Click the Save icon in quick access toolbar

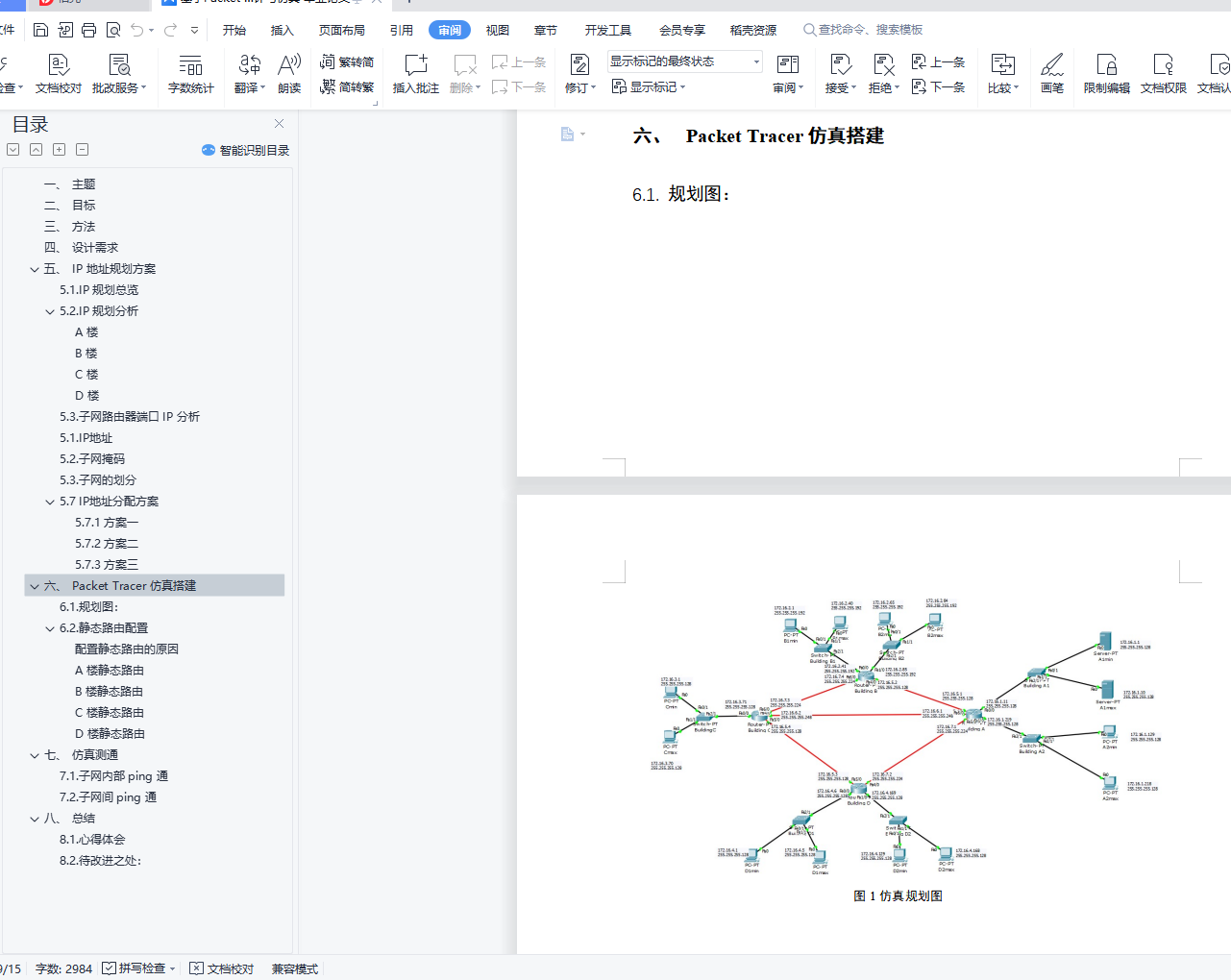pos(40,30)
